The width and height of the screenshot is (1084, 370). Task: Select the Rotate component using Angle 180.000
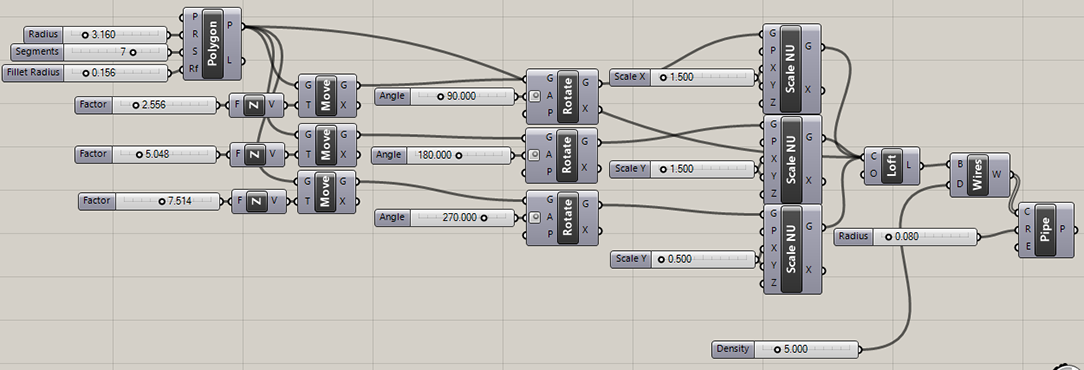[x=562, y=155]
